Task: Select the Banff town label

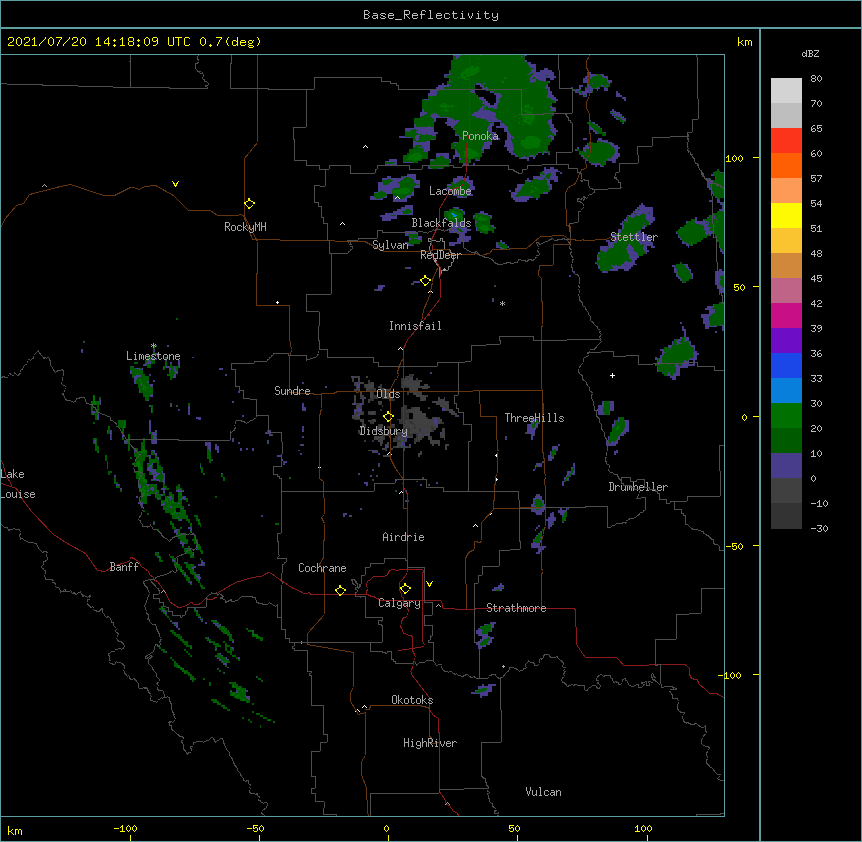Action: [124, 567]
